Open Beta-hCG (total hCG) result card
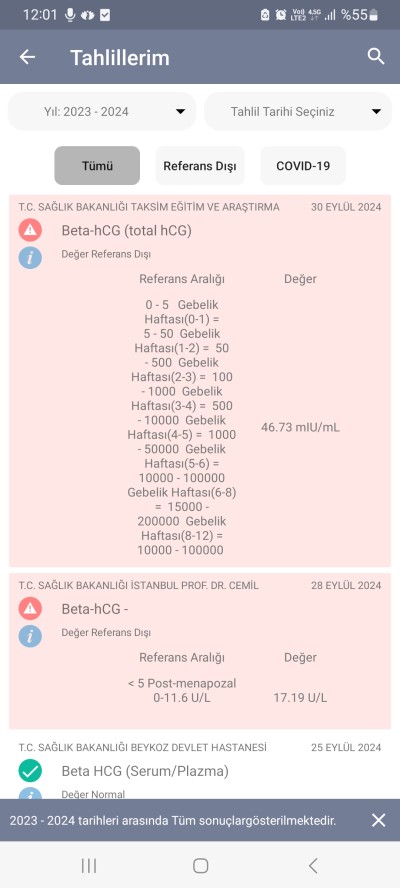Image resolution: width=400 pixels, height=888 pixels. coord(200,381)
